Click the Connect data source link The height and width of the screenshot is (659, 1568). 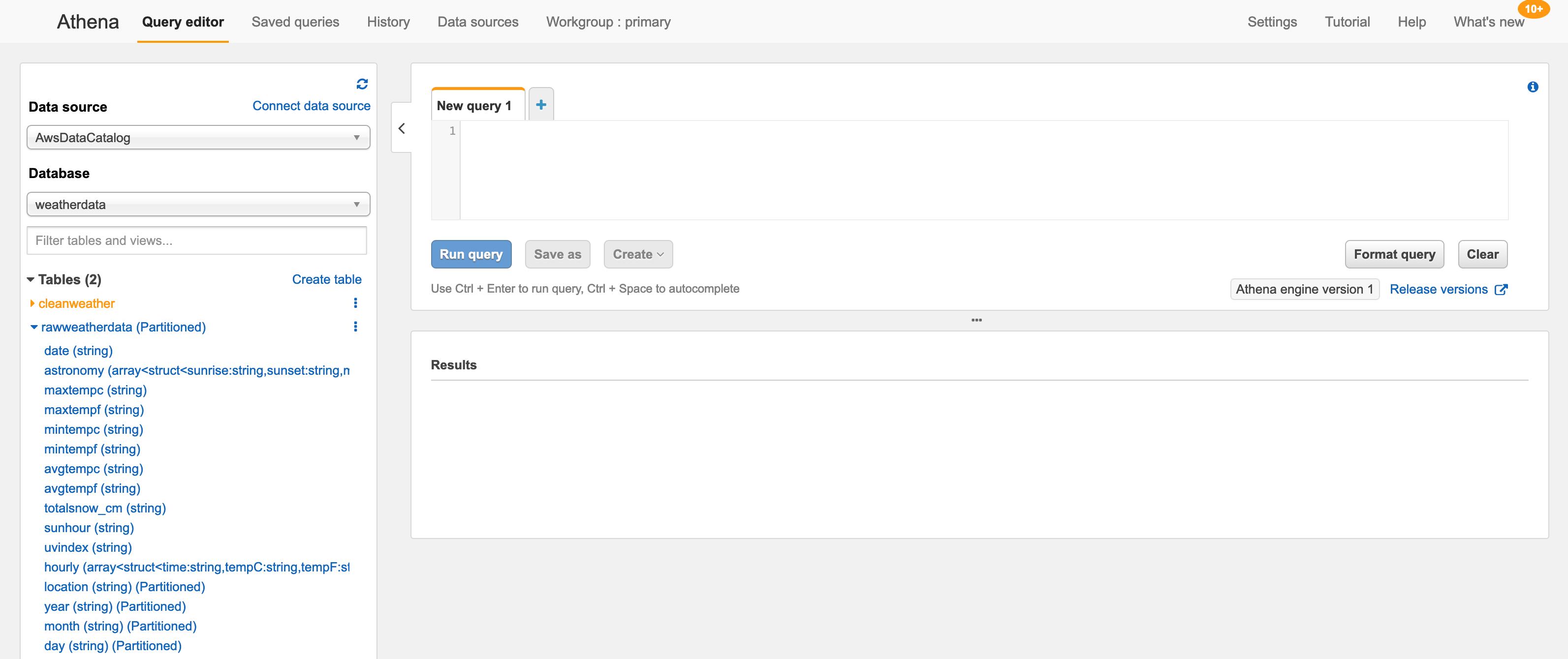tap(311, 105)
